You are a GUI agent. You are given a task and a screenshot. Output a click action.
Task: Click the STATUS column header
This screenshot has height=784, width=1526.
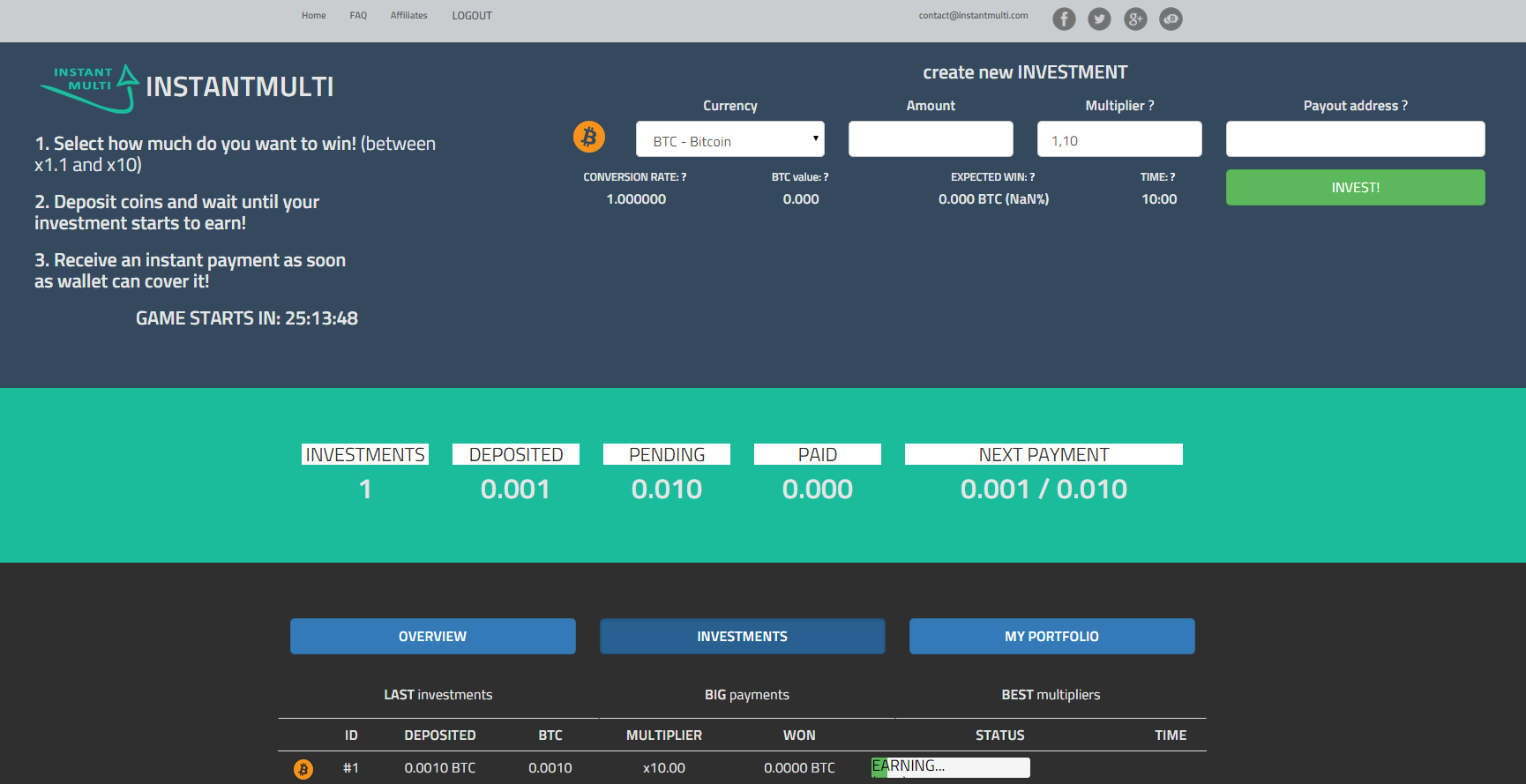point(1000,735)
